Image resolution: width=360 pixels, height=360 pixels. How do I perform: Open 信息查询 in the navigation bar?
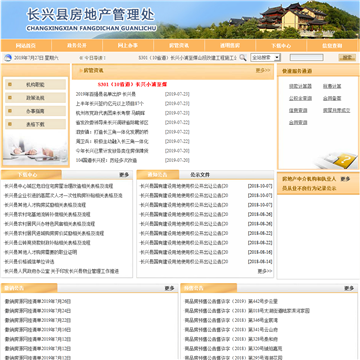[332, 46]
